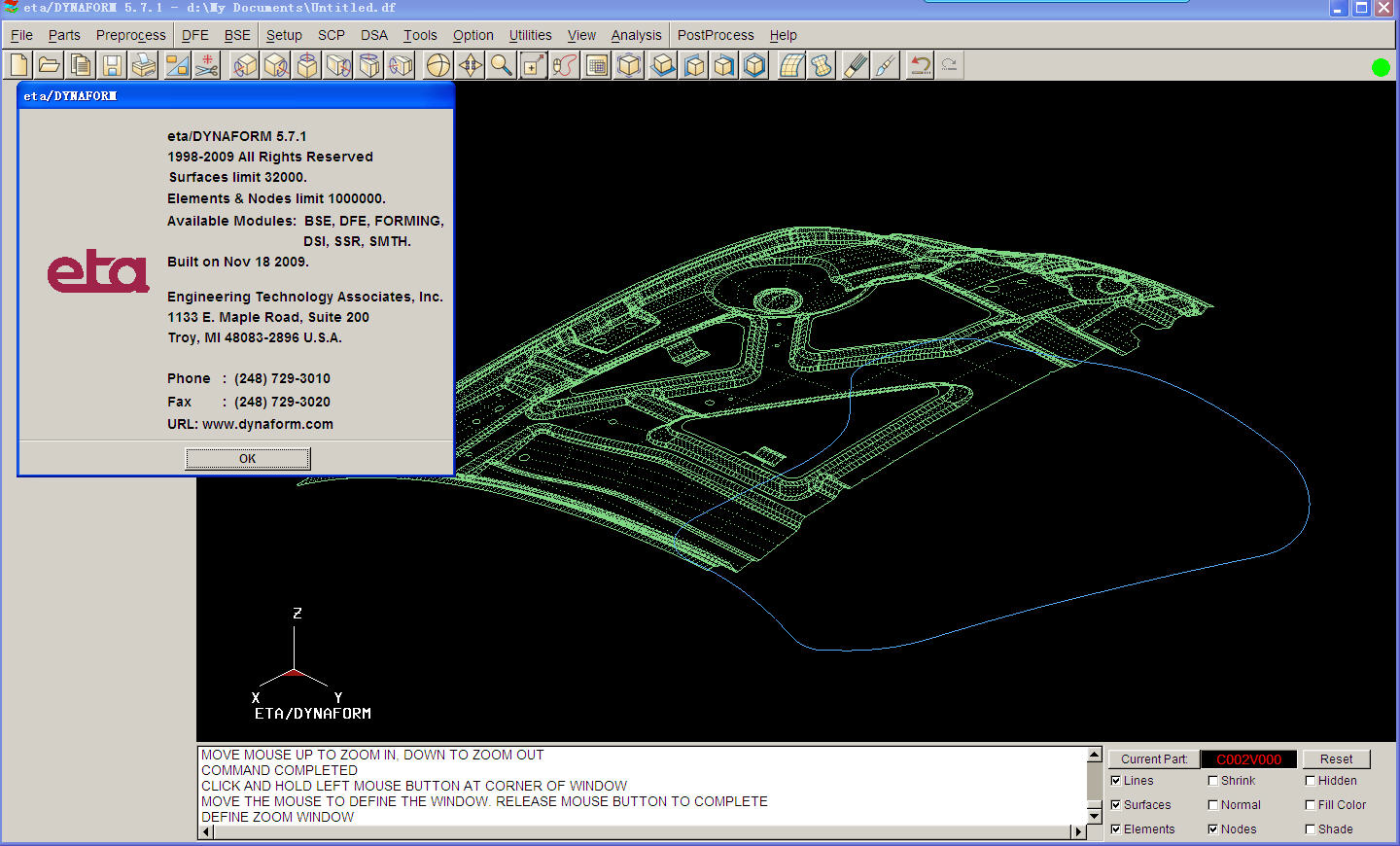
Task: Select the free-hand zoom mouse icon
Action: click(564, 65)
